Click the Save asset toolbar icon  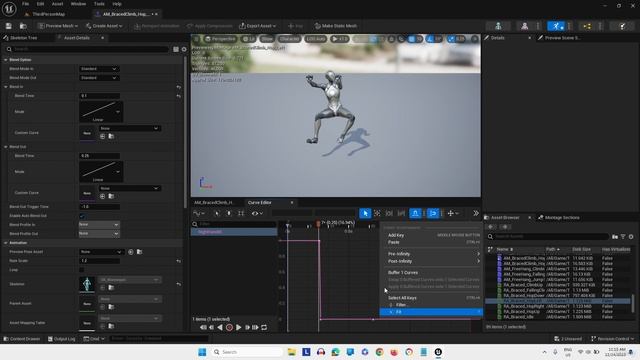pyautogui.click(x=9, y=26)
